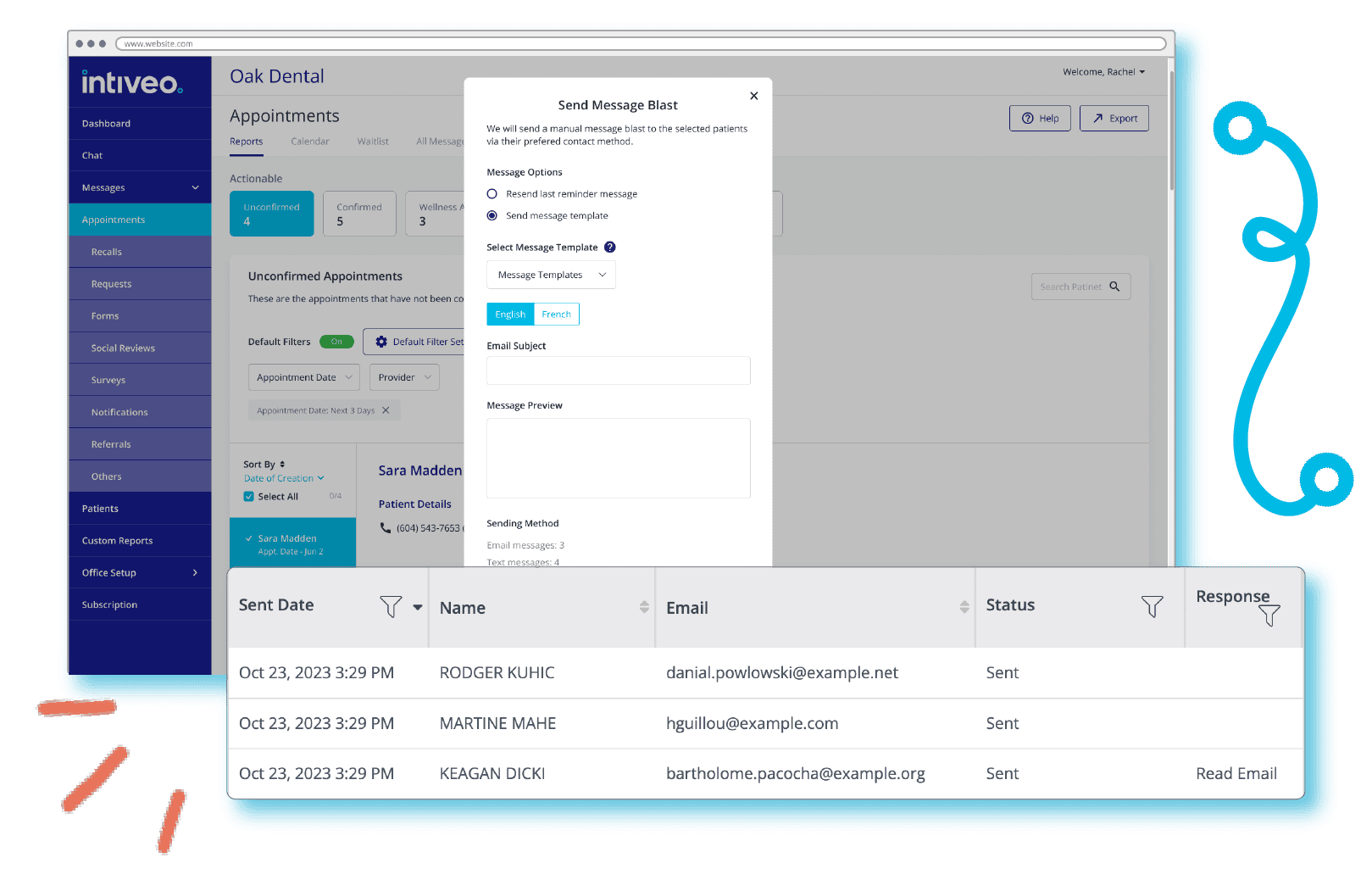
Task: Select Sara Madden in appointment list
Action: 292,543
